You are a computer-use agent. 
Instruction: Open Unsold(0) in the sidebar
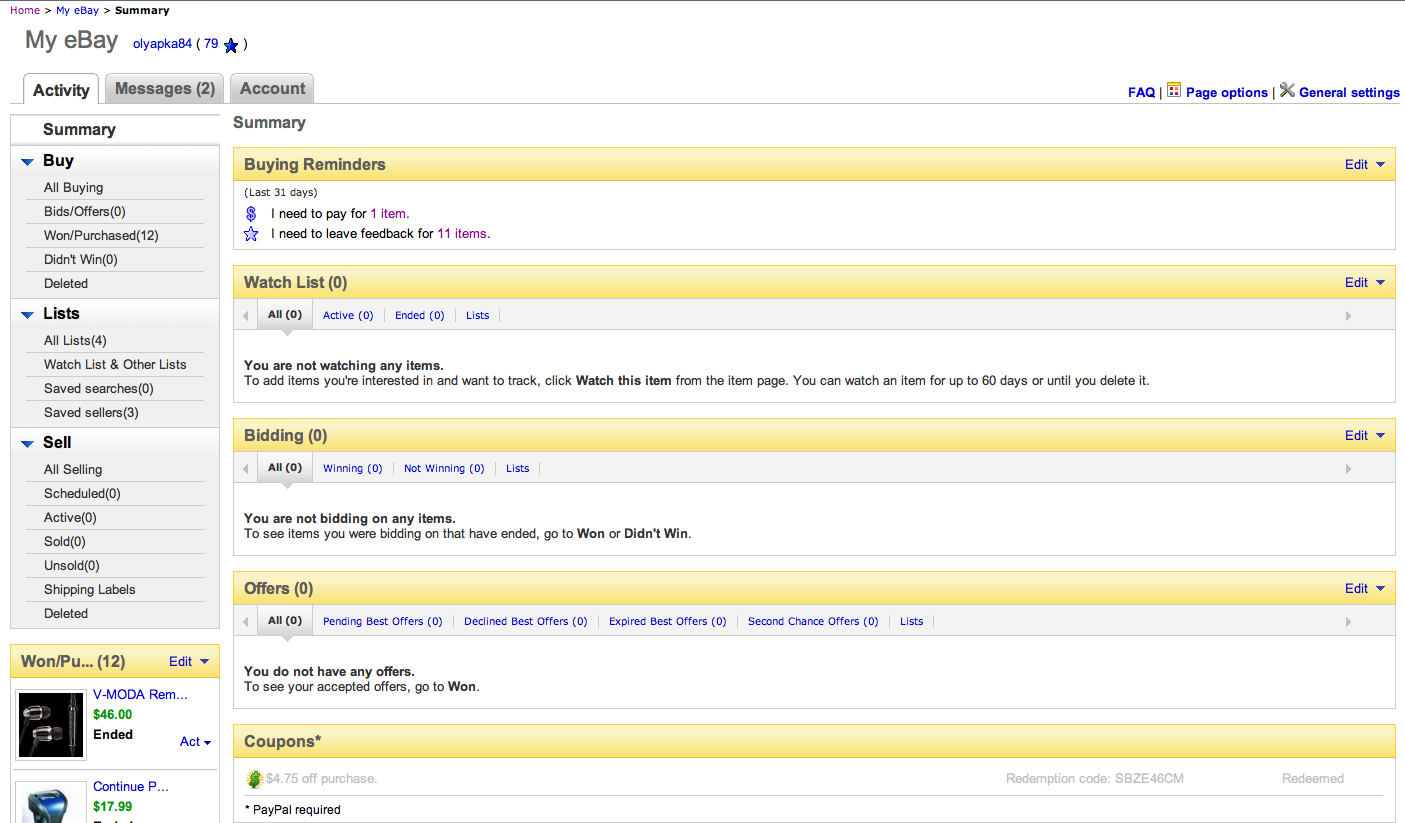click(72, 566)
